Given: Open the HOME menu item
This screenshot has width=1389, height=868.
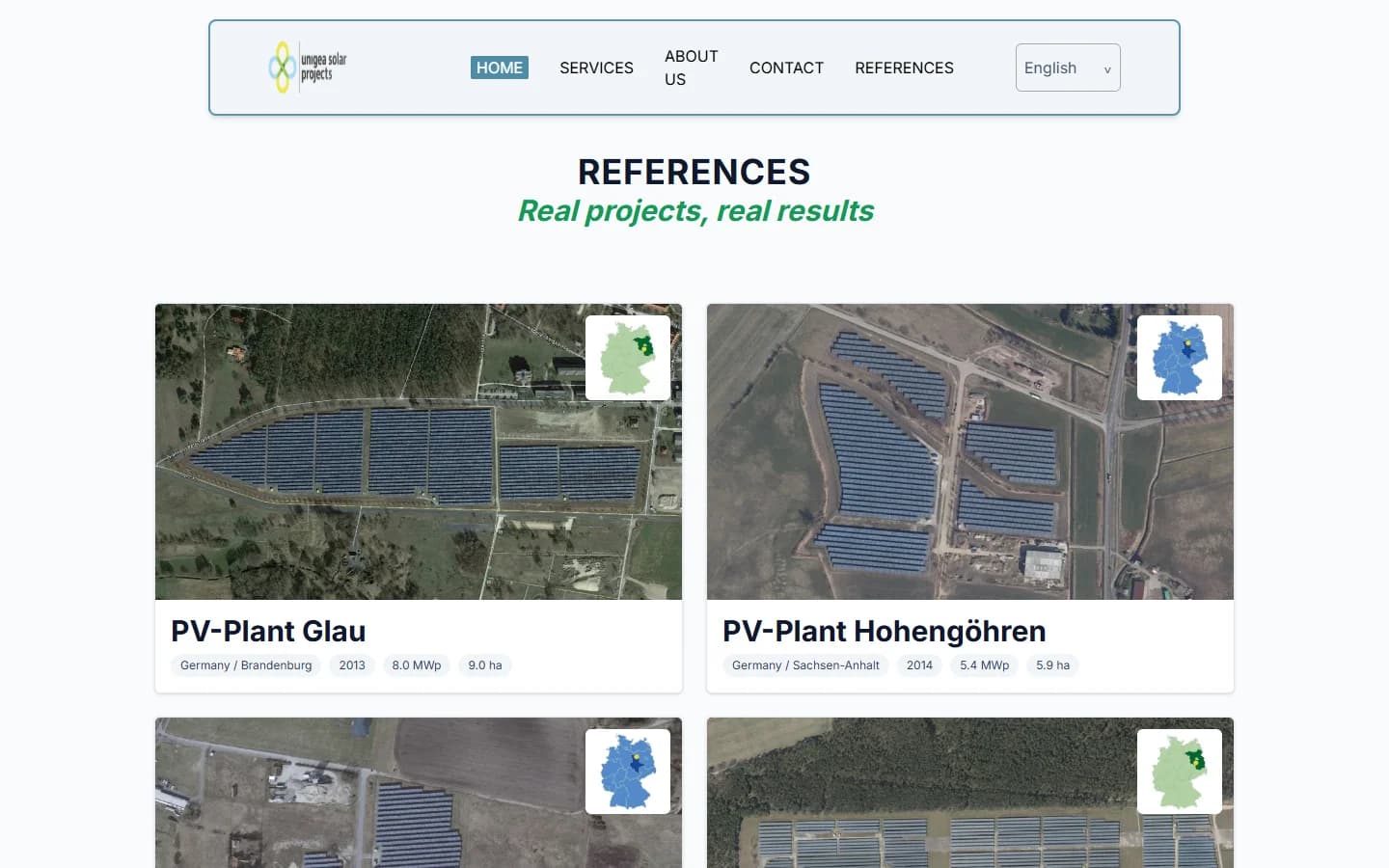Looking at the screenshot, I should tap(500, 68).
